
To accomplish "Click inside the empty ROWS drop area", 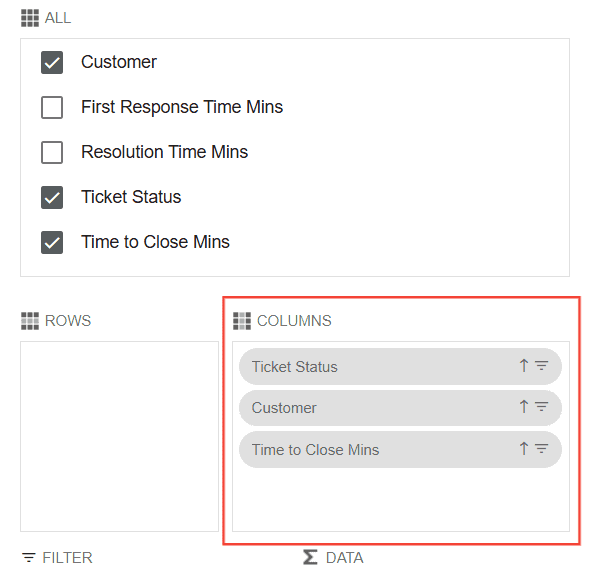I will (x=119, y=437).
